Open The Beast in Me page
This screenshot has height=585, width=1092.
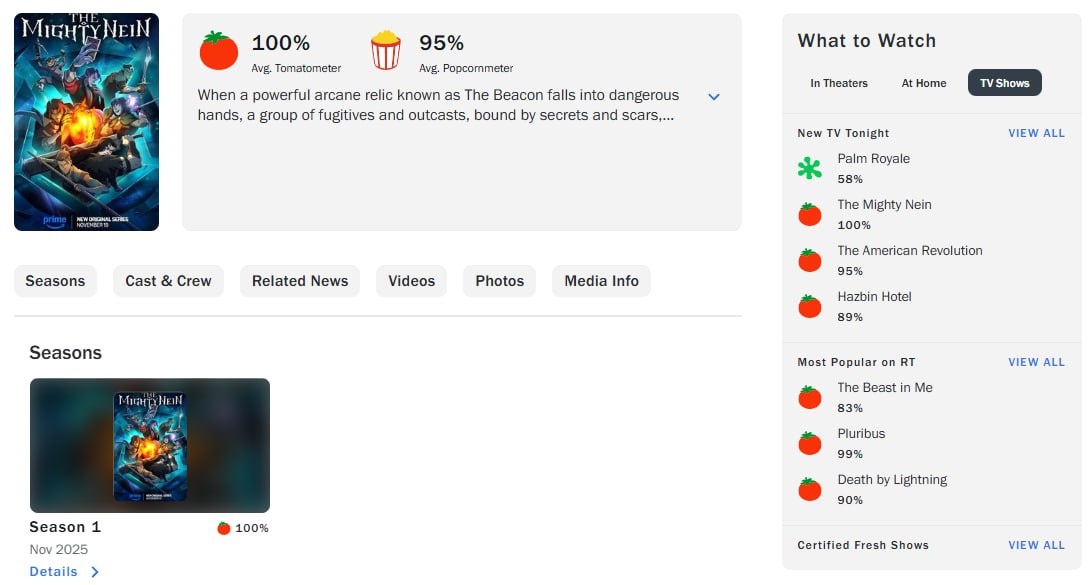tap(884, 388)
